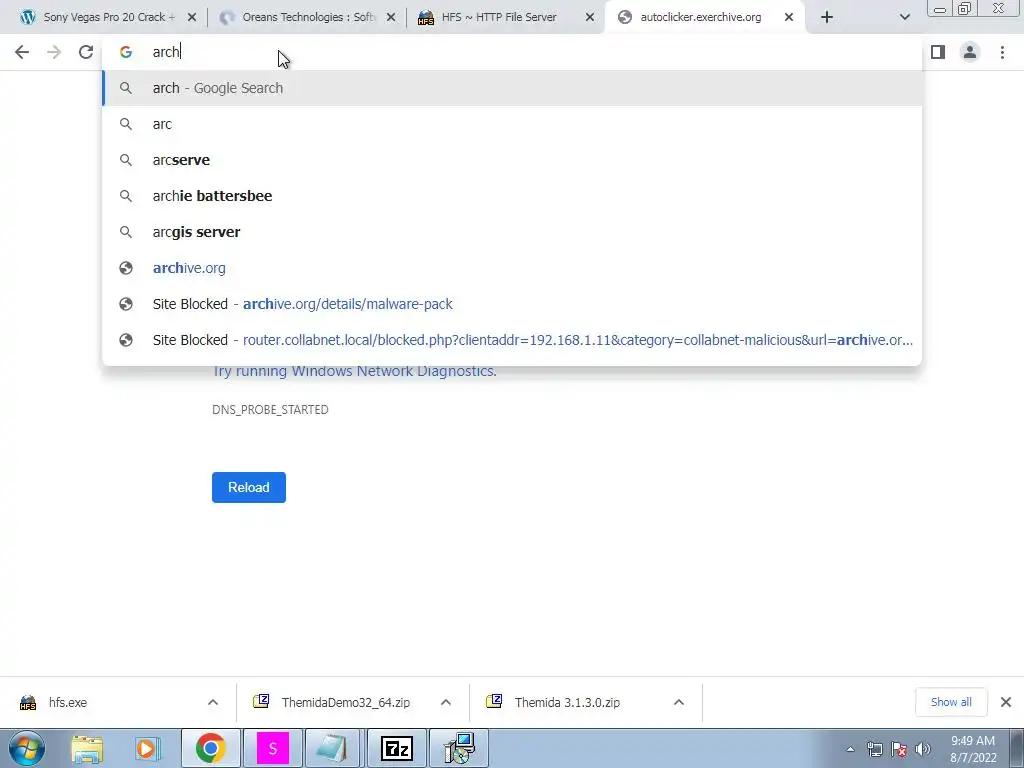Expand options for Themida 3.1.3.0.zip download
Viewport: 1024px width, 768px height.
point(679,702)
